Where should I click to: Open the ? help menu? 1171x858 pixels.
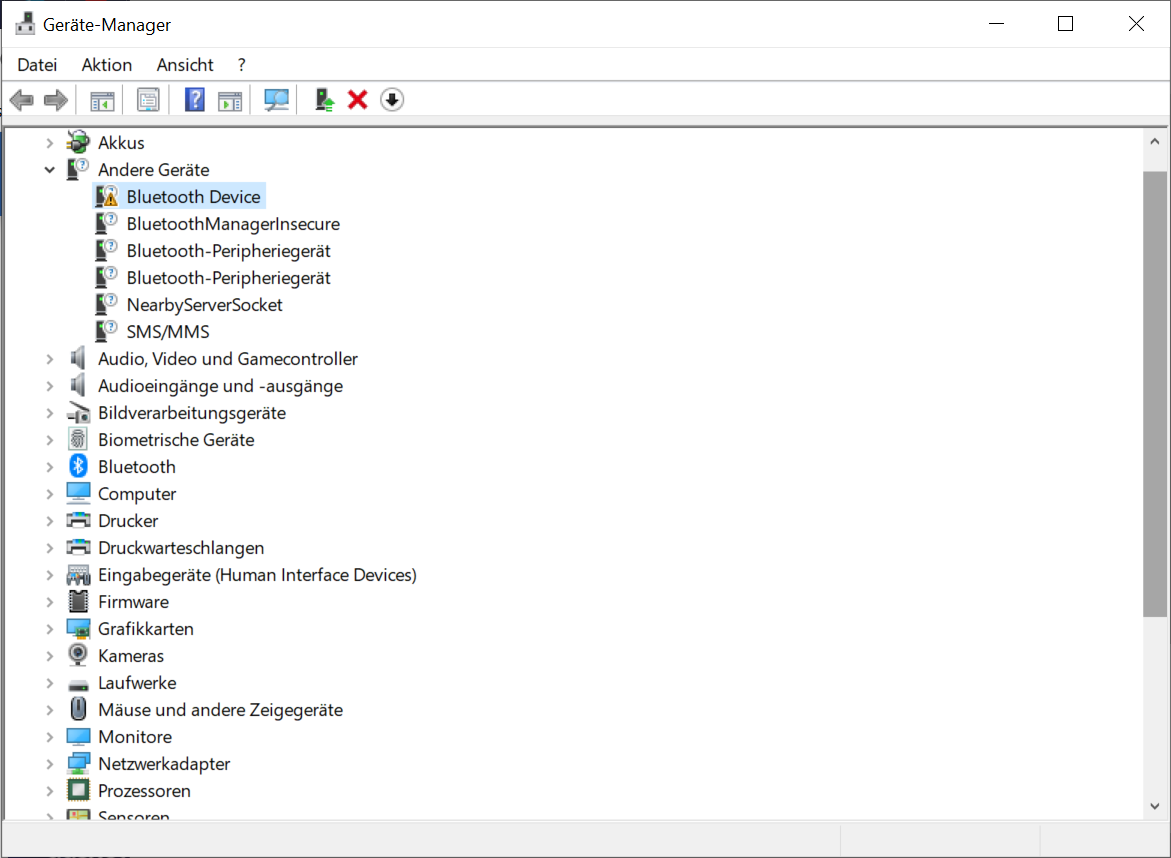[241, 65]
